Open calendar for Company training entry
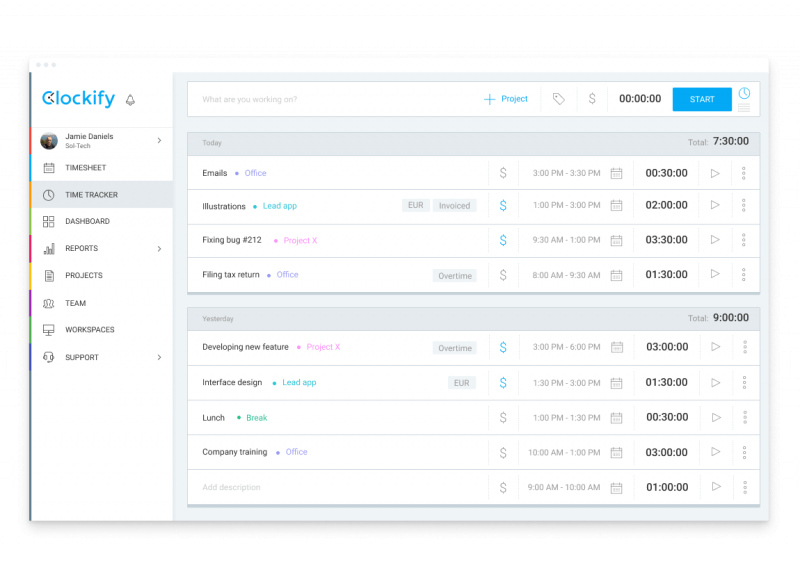This screenshot has height=577, width=800. [616, 453]
